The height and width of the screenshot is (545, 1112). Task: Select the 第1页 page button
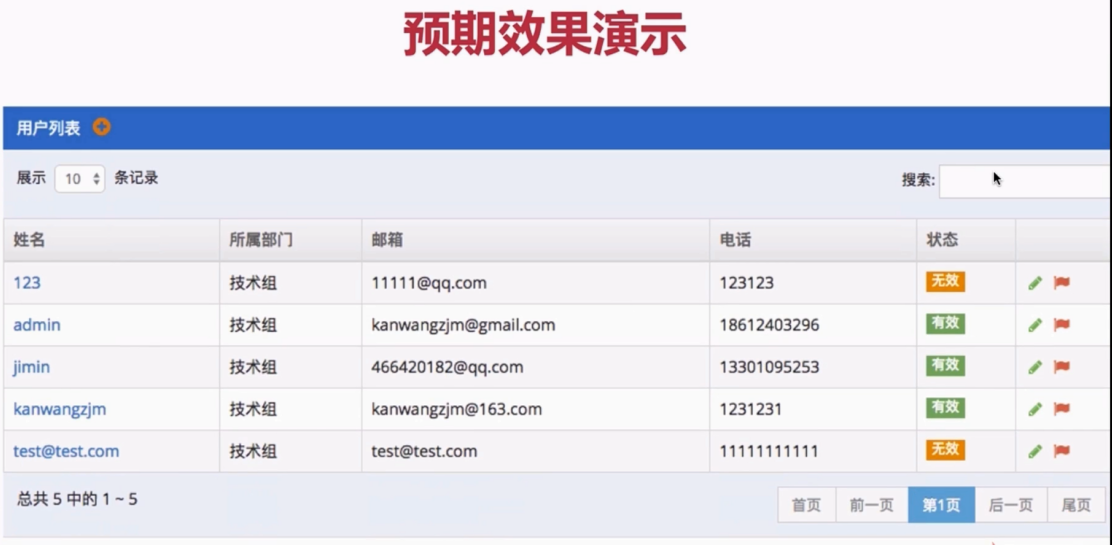pos(941,505)
